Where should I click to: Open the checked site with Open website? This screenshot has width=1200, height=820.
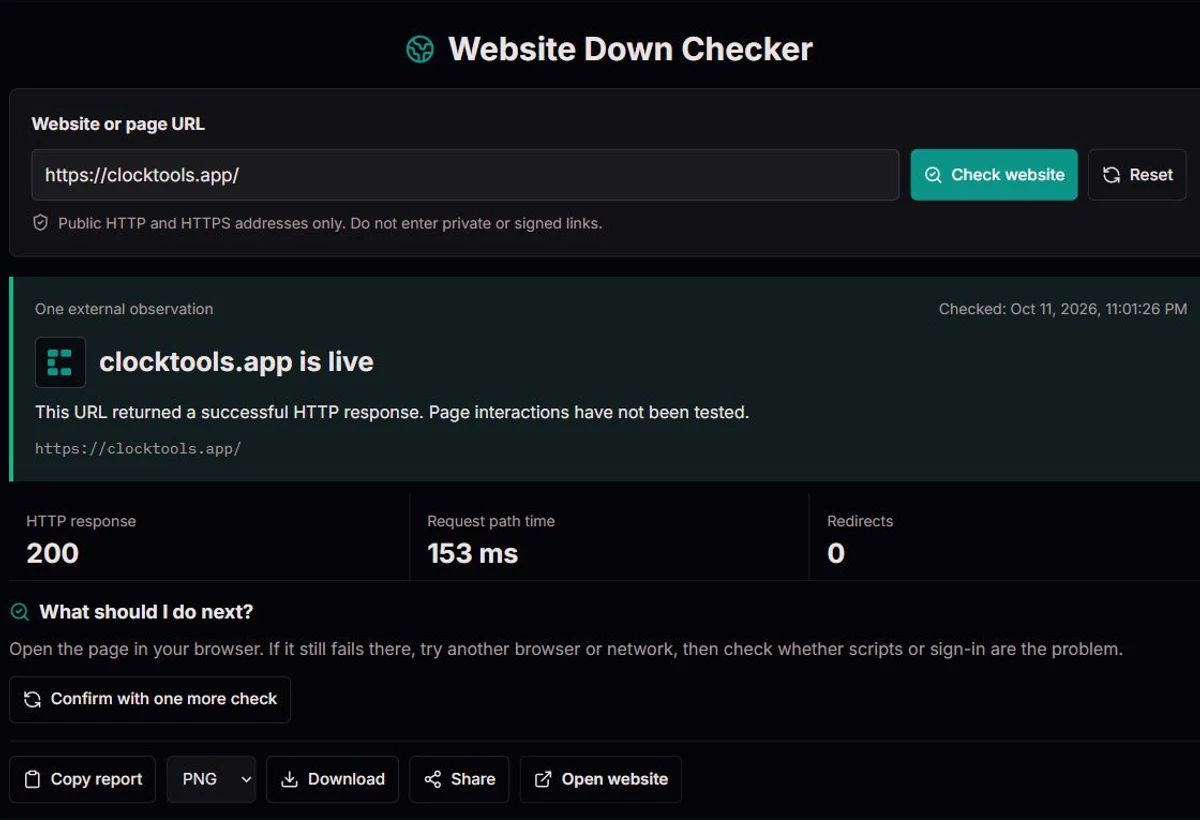pos(601,779)
